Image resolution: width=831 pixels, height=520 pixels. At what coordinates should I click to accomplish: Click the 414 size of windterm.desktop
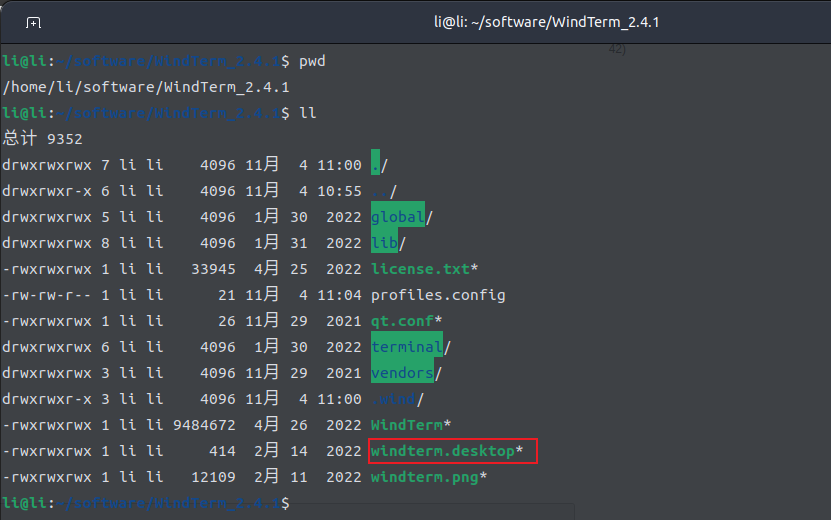(222, 451)
